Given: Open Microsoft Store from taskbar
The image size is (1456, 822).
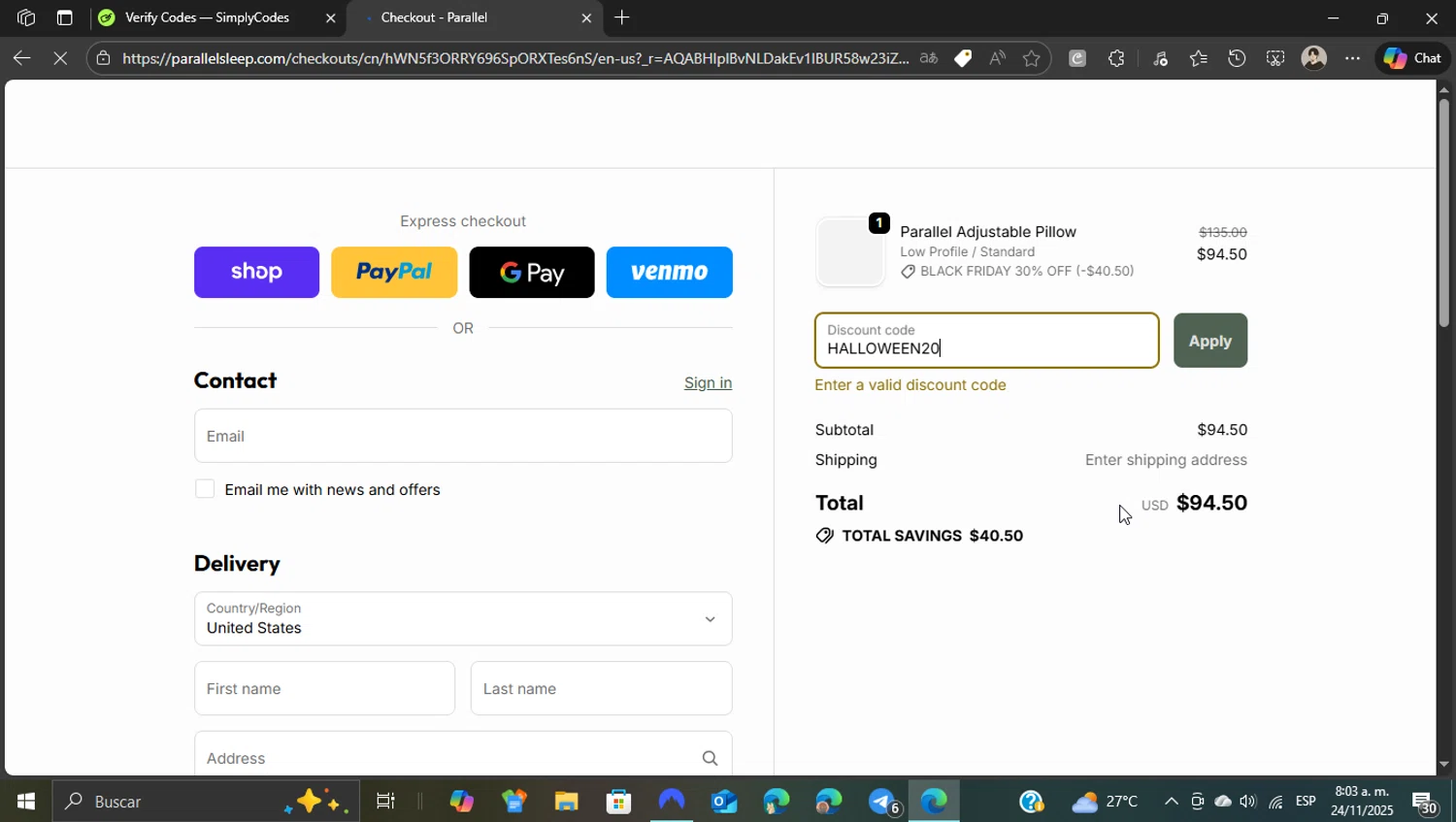Looking at the screenshot, I should [x=618, y=802].
